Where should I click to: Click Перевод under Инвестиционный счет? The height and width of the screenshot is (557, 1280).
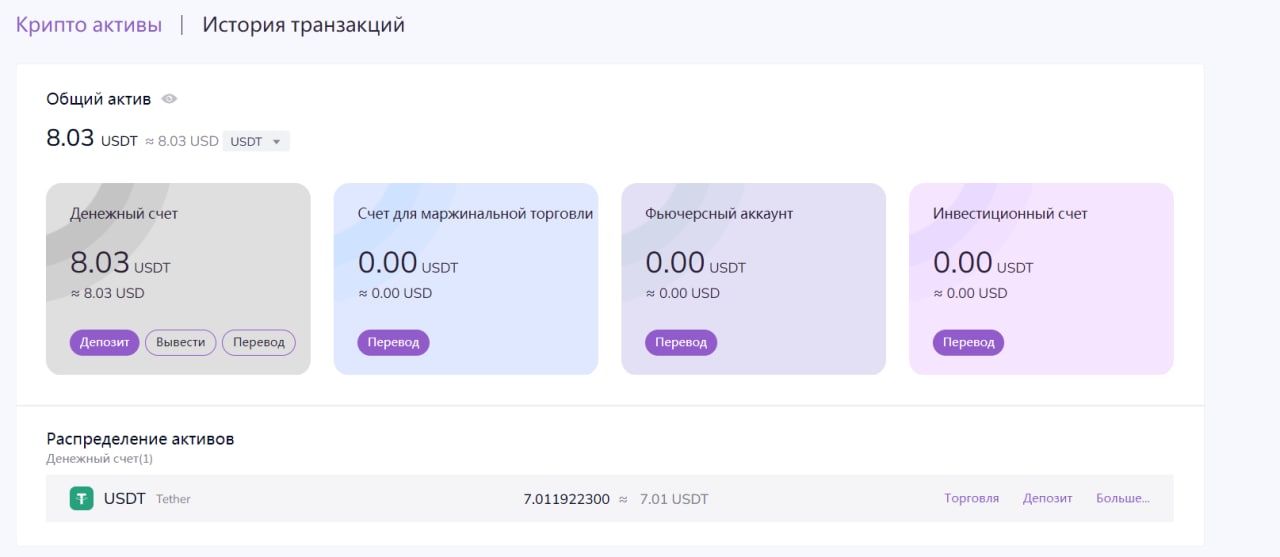coord(968,342)
